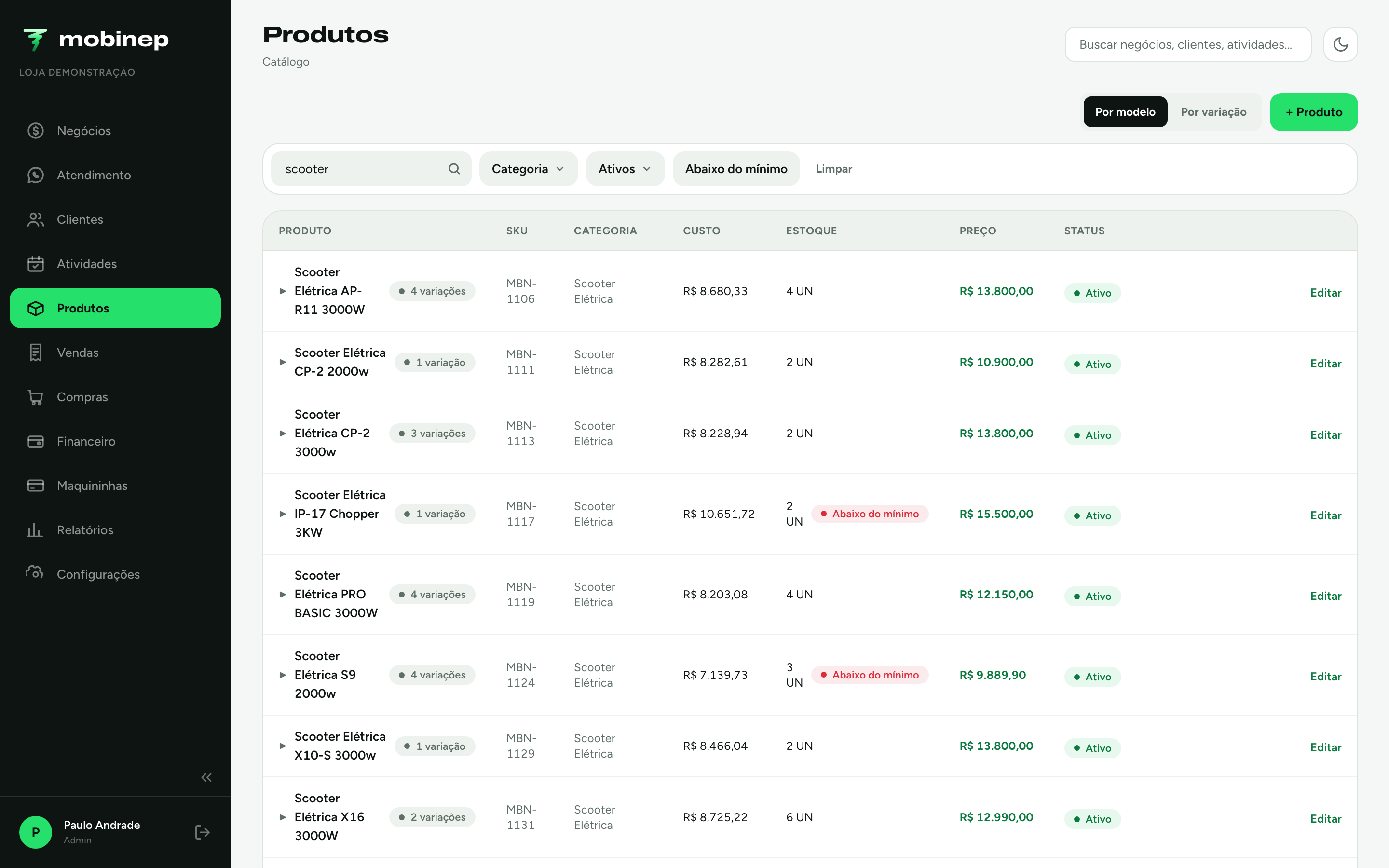This screenshot has height=868, width=1389.
Task: Expand Scooter Elétrica IP-17 Chopper row
Action: (283, 514)
